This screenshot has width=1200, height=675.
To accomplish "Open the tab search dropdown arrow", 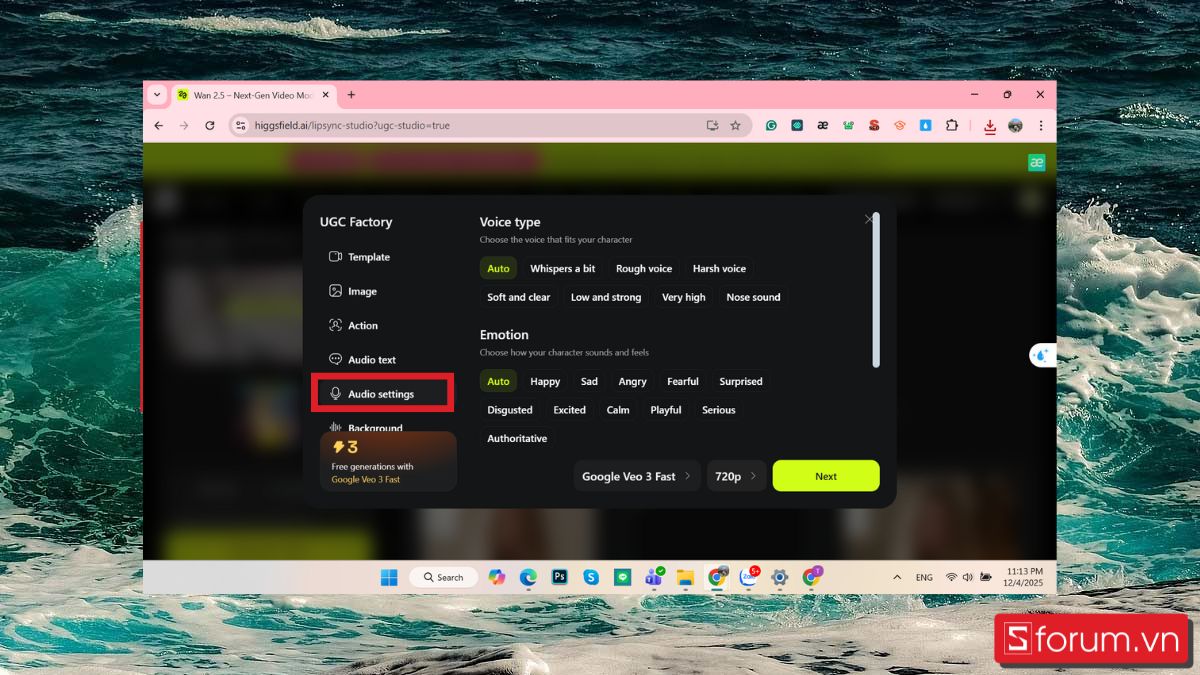I will (x=157, y=95).
